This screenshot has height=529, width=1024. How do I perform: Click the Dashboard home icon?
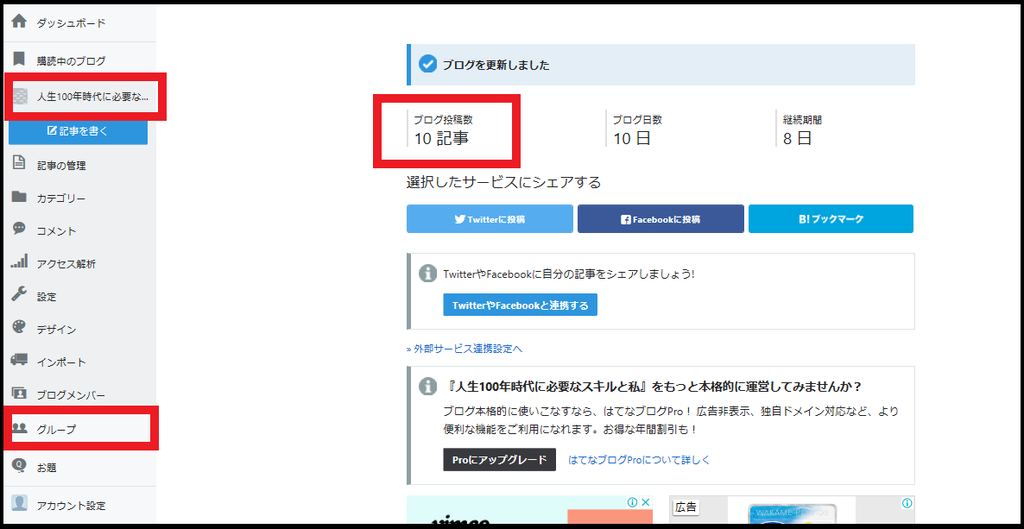click(20, 22)
